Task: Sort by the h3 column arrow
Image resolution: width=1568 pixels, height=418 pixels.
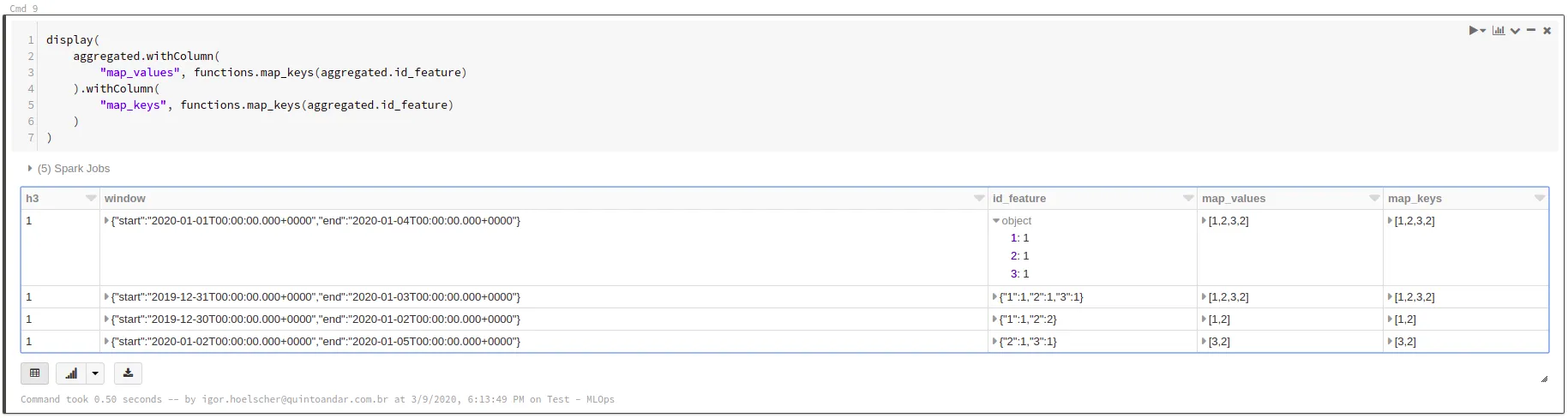Action: 91,199
